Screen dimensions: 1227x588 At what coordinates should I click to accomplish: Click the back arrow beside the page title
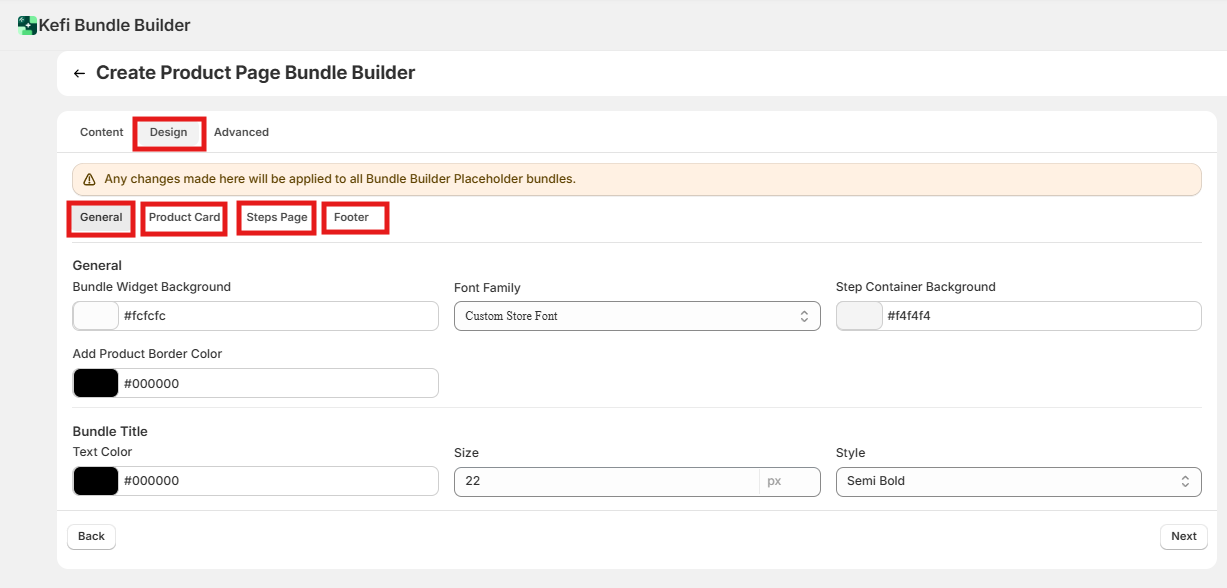click(x=79, y=73)
